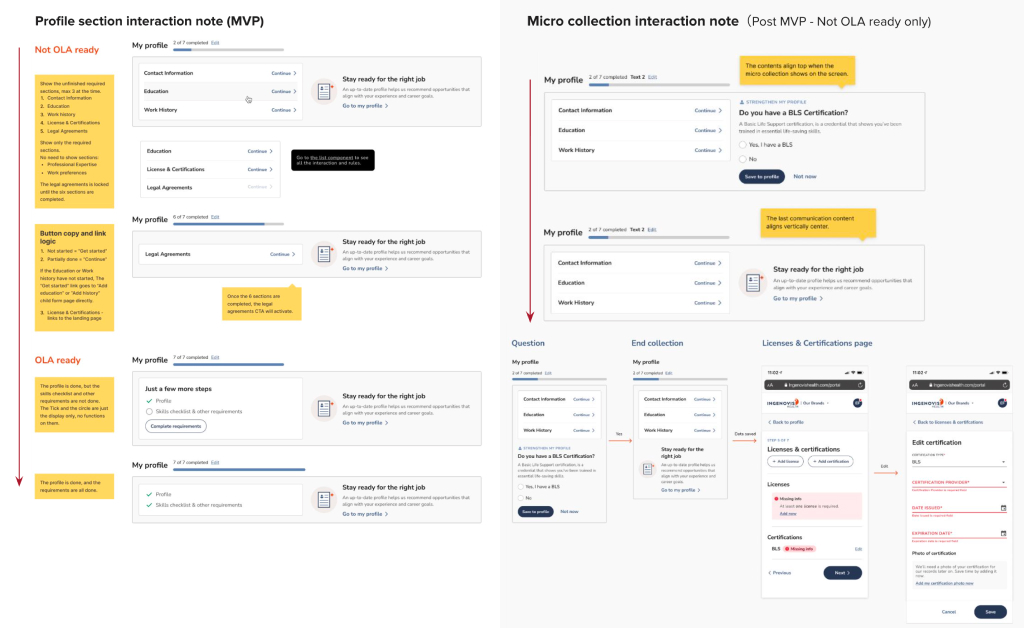The width and height of the screenshot is (1024, 628).
Task: Click the user avatar in Edit certification phone header
Action: [1002, 403]
